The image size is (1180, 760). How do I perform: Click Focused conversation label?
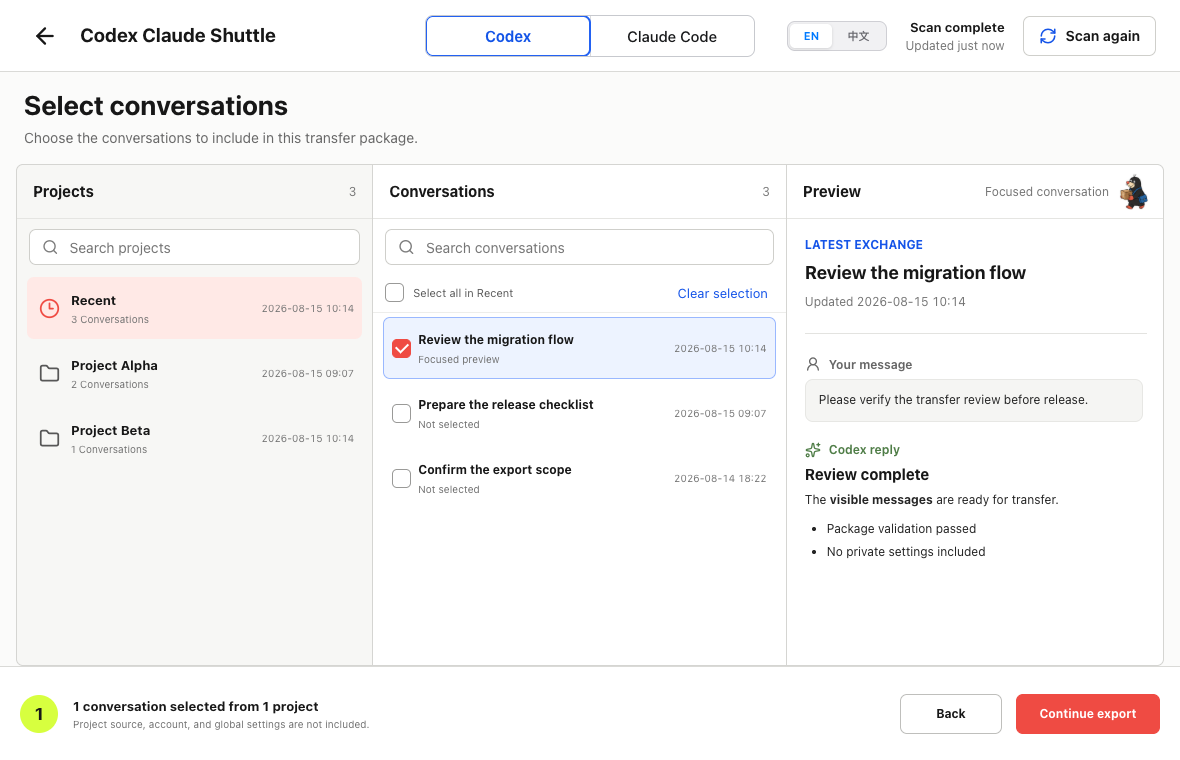pyautogui.click(x=1046, y=192)
